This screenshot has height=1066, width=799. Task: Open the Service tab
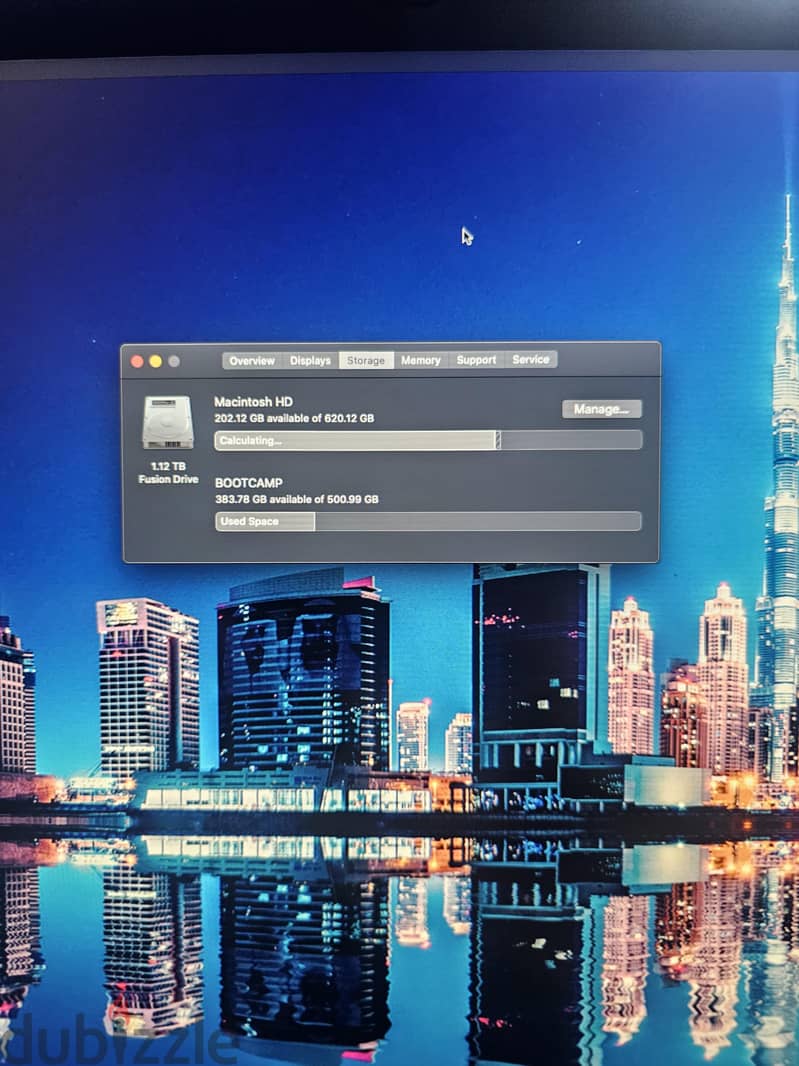(530, 359)
